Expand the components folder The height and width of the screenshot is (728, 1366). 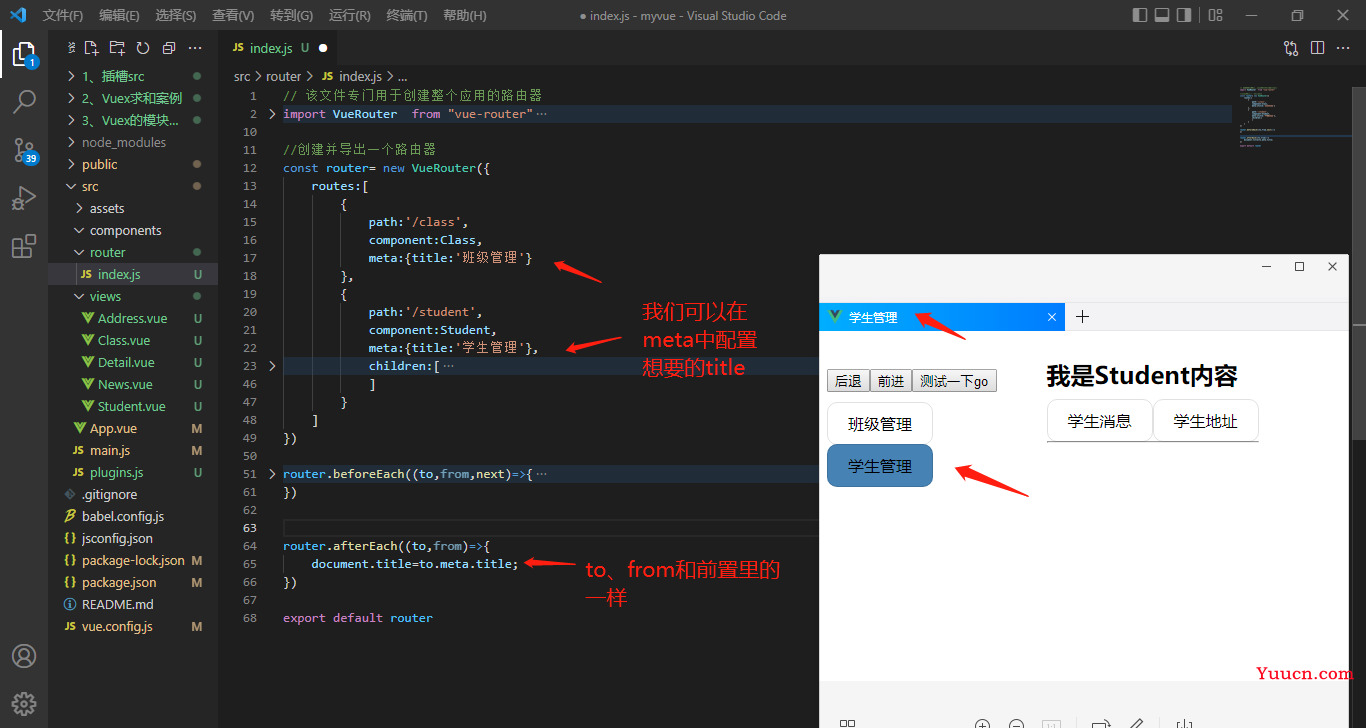[x=133, y=230]
